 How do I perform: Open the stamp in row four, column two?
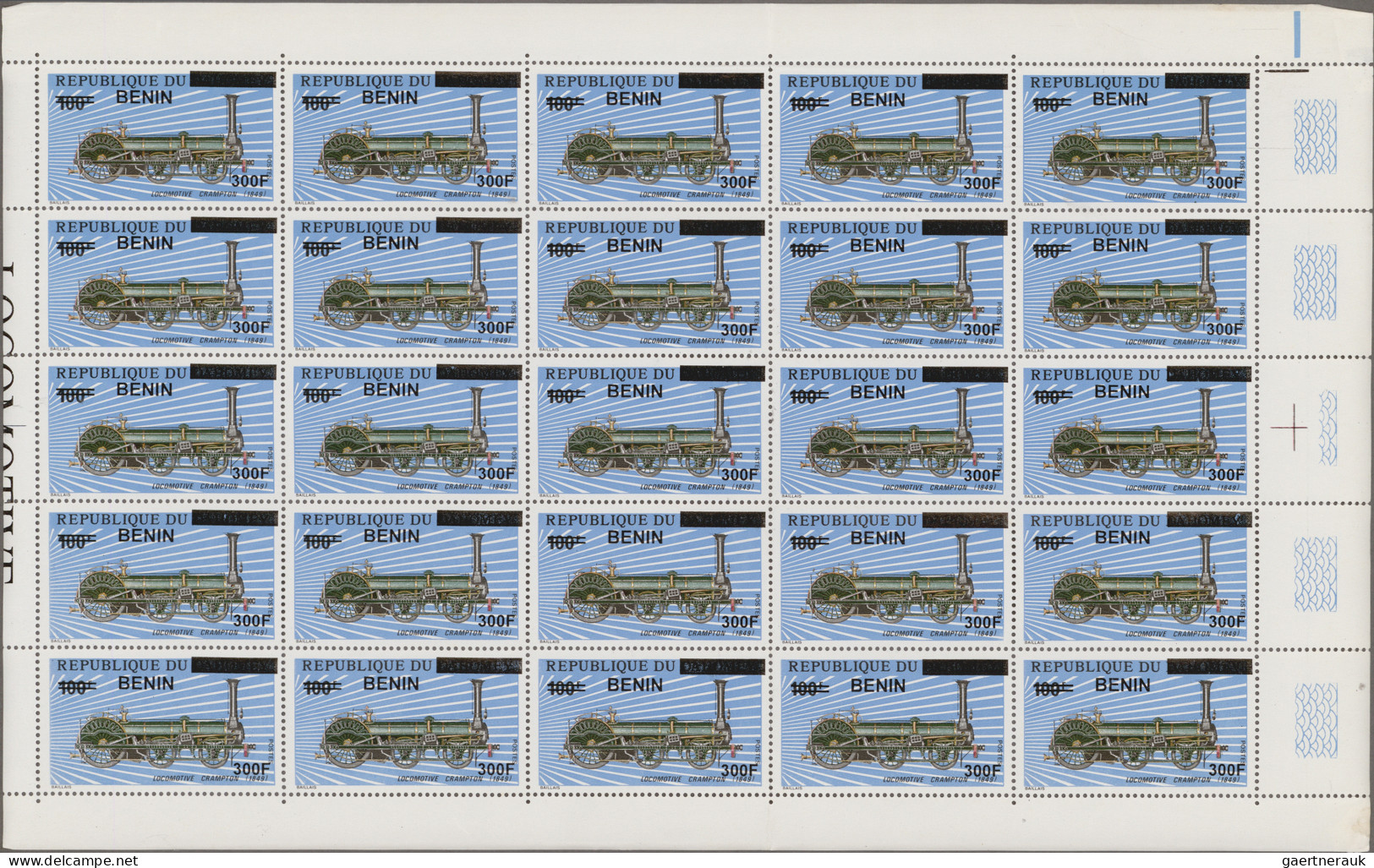click(406, 575)
